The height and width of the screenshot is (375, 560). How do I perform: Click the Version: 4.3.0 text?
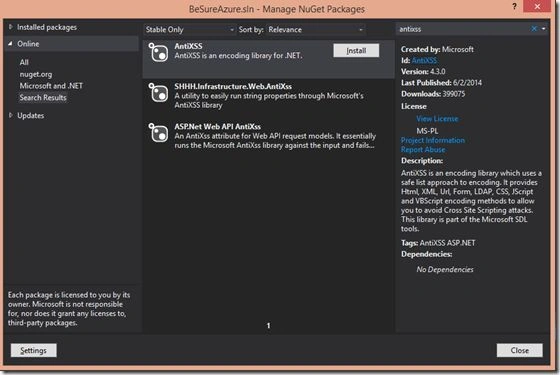click(x=423, y=71)
